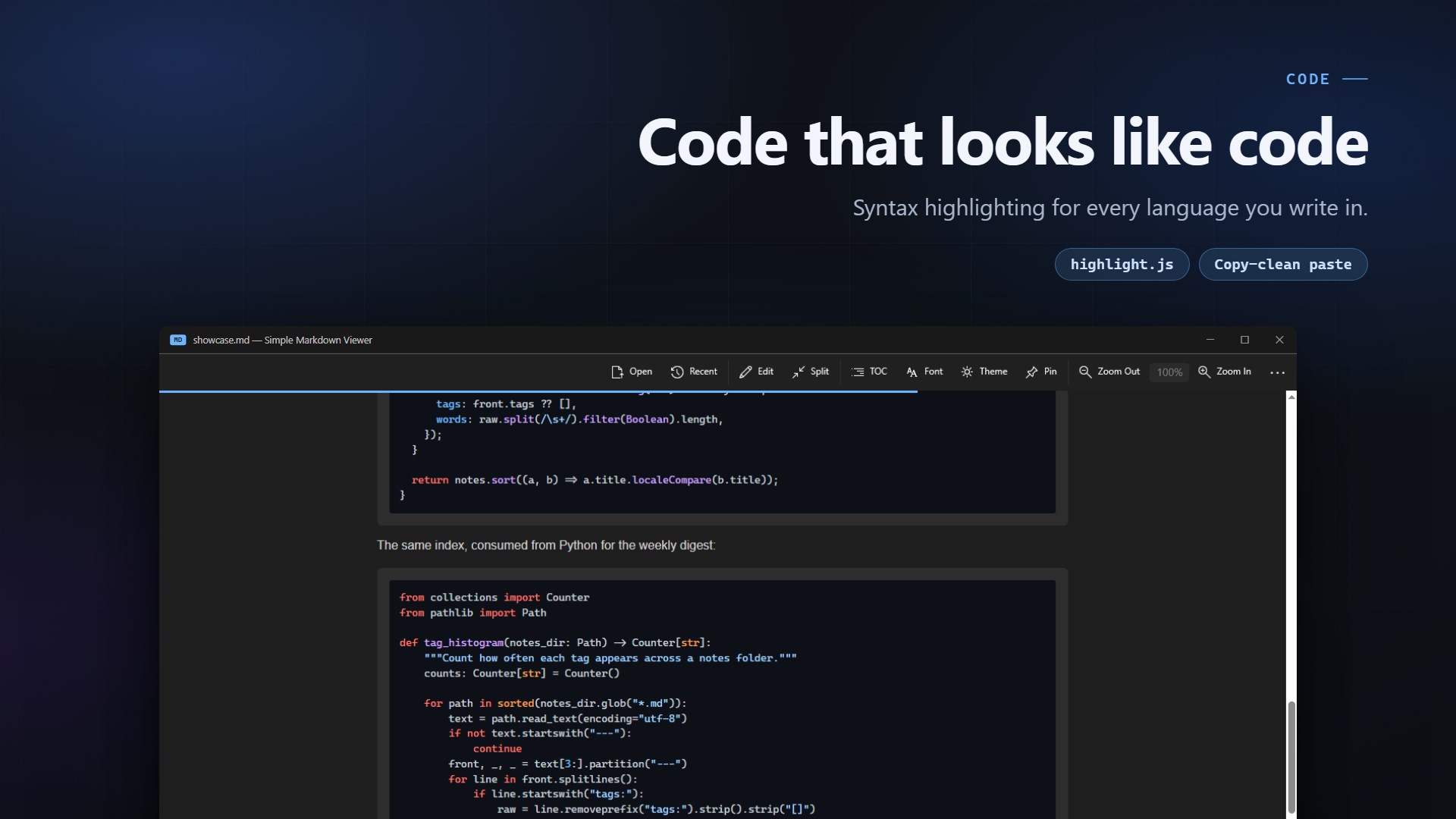The width and height of the screenshot is (1456, 819).
Task: Click the Open label in toolbar
Action: pyautogui.click(x=641, y=372)
